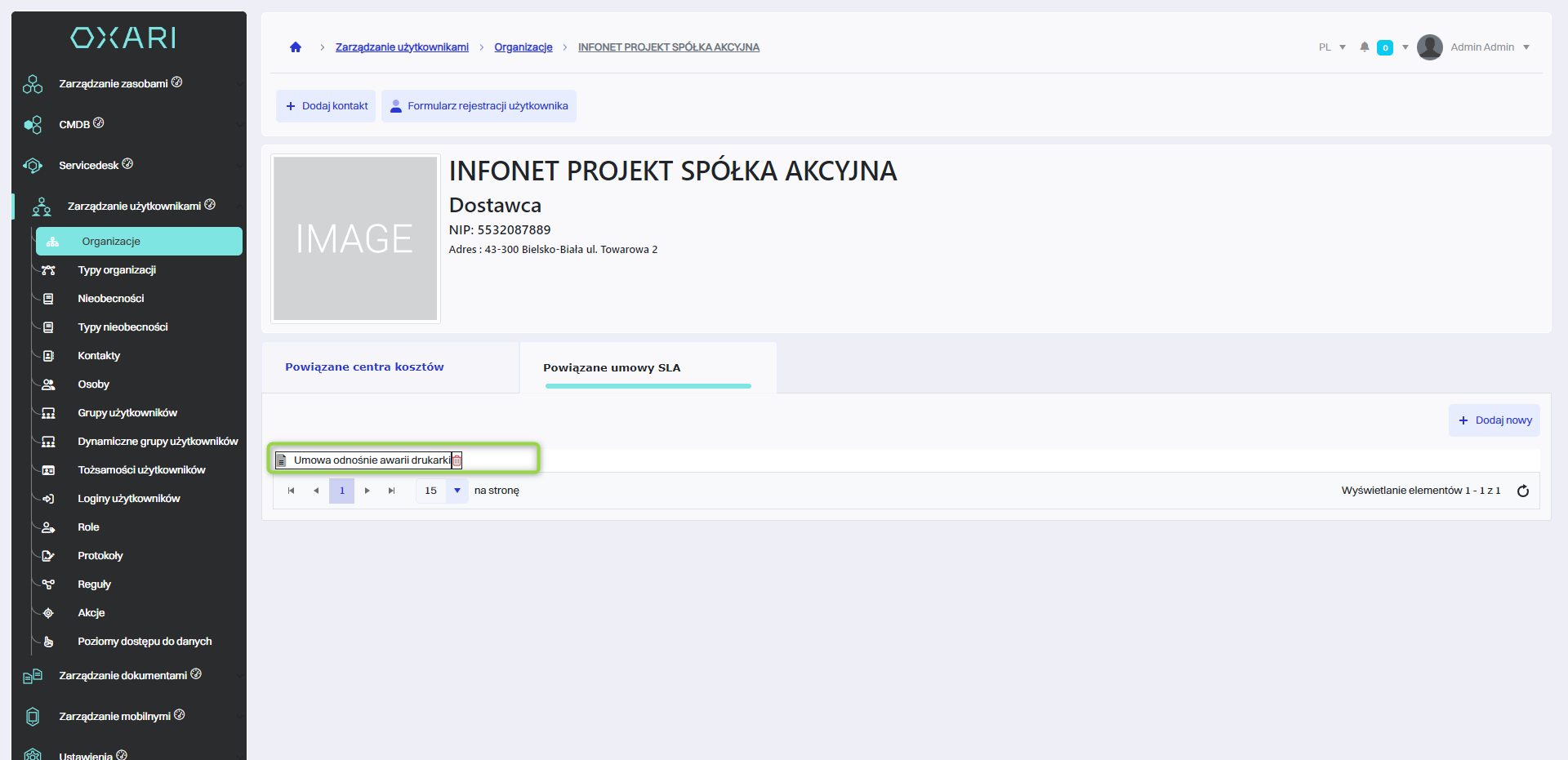Open the Servicedesk sidebar section
The height and width of the screenshot is (760, 1568).
tap(88, 165)
